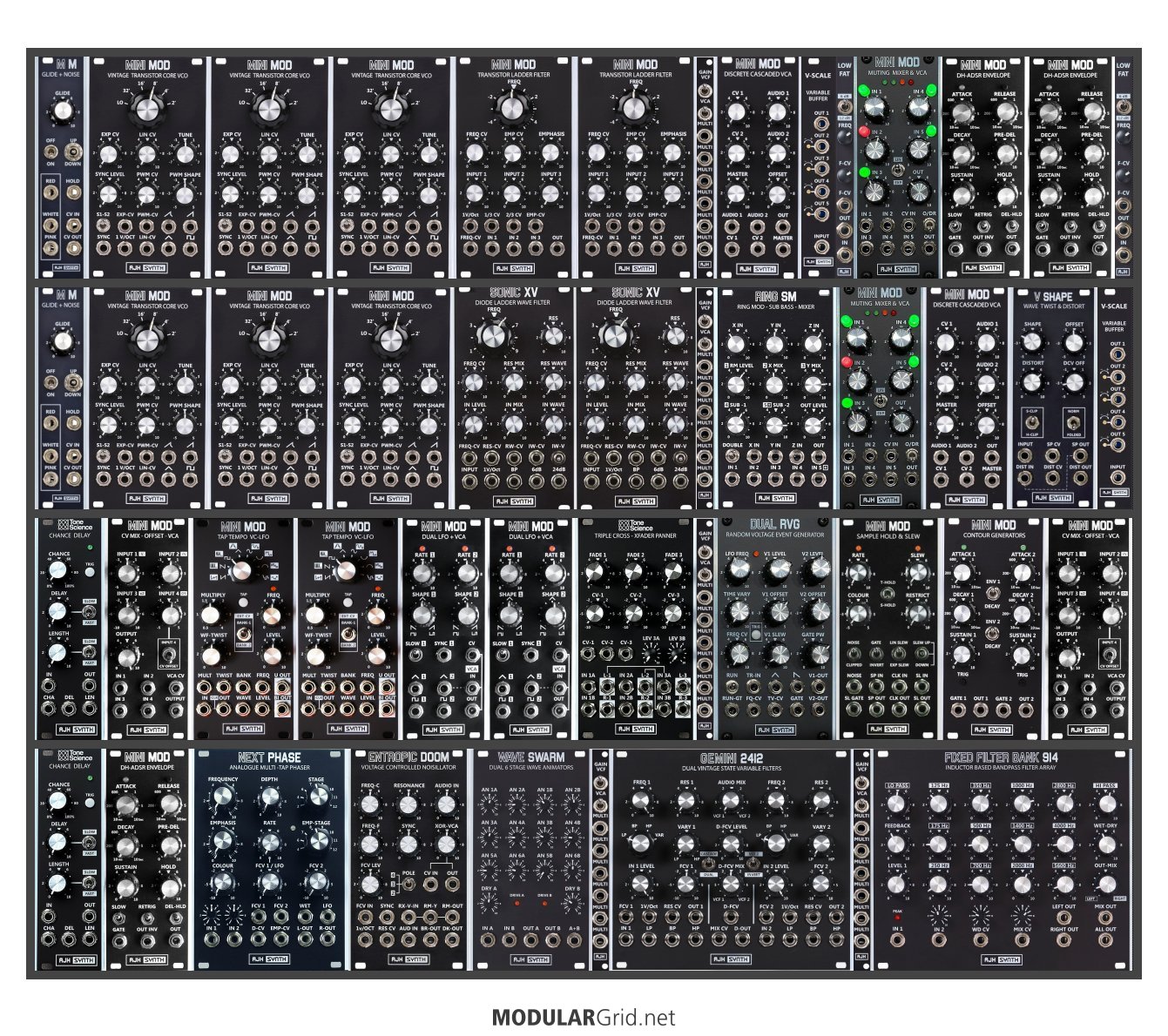Image resolution: width=1168 pixels, height=1036 pixels.
Task: Click the RM-OUT jack on Entropic Doom
Action: tap(452, 917)
